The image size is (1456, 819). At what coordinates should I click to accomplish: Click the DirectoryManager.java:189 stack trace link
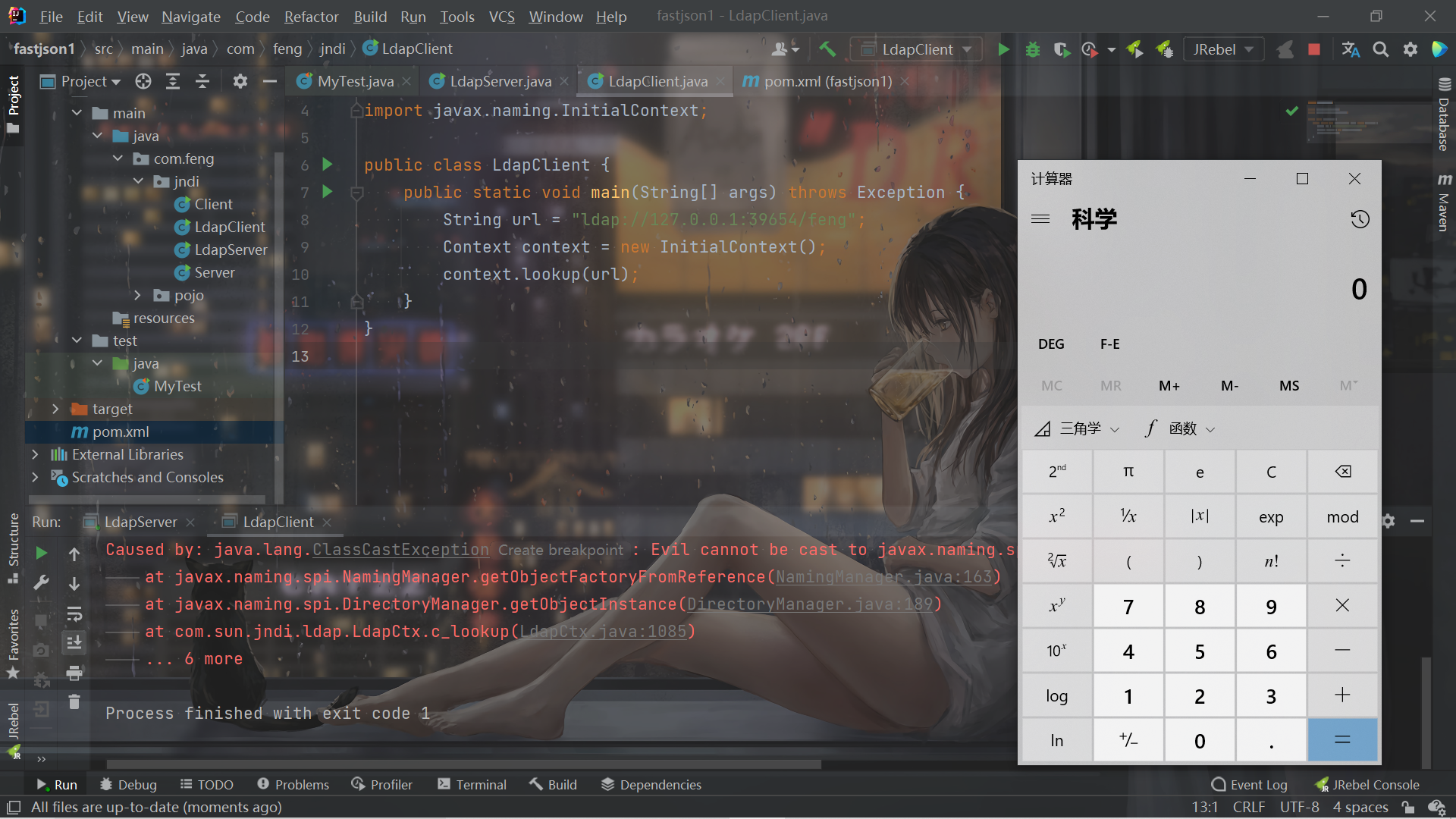(810, 604)
